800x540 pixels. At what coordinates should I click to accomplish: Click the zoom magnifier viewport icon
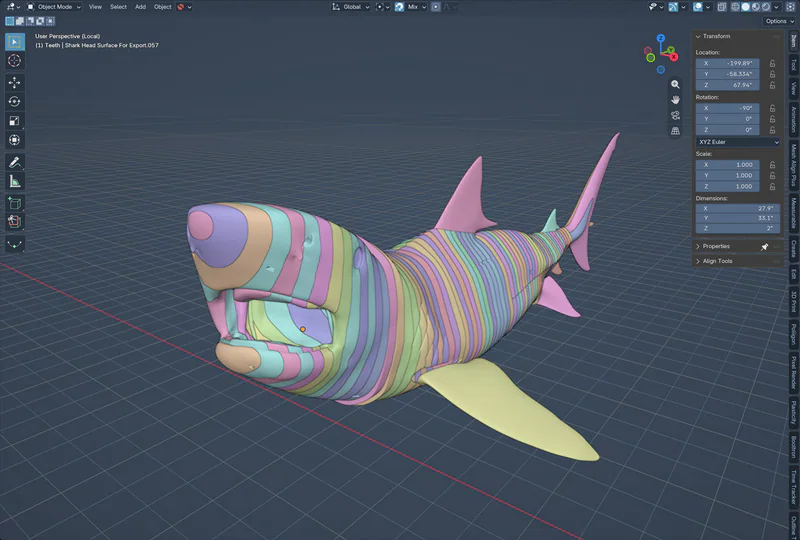[675, 84]
